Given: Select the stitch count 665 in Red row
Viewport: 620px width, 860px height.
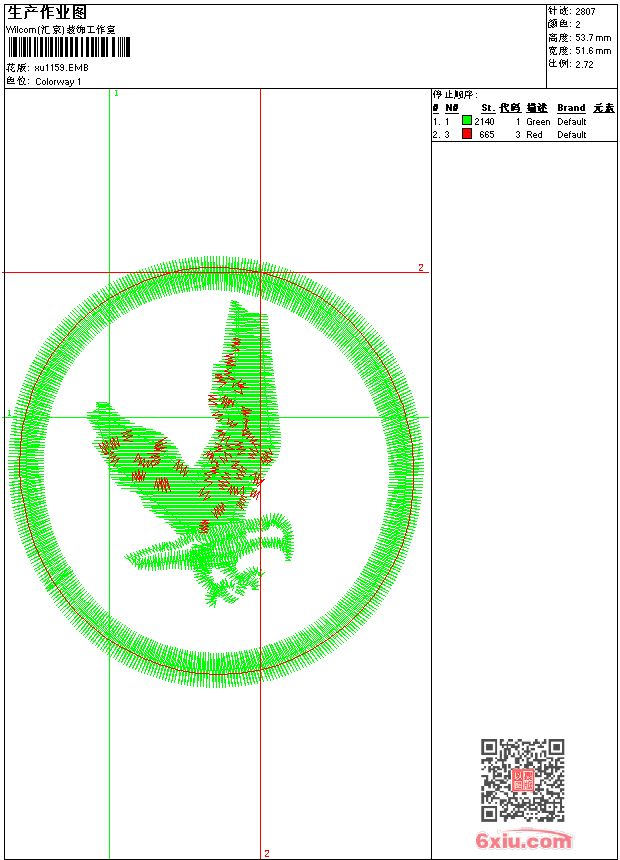Looking at the screenshot, I should pos(487,135).
